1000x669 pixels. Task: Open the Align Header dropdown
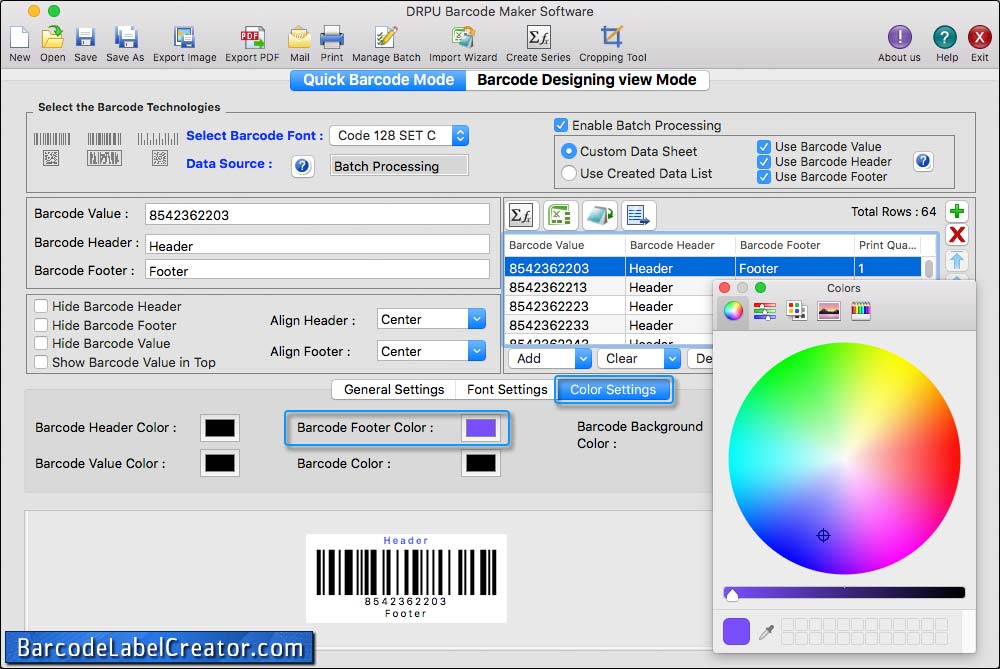tap(431, 320)
